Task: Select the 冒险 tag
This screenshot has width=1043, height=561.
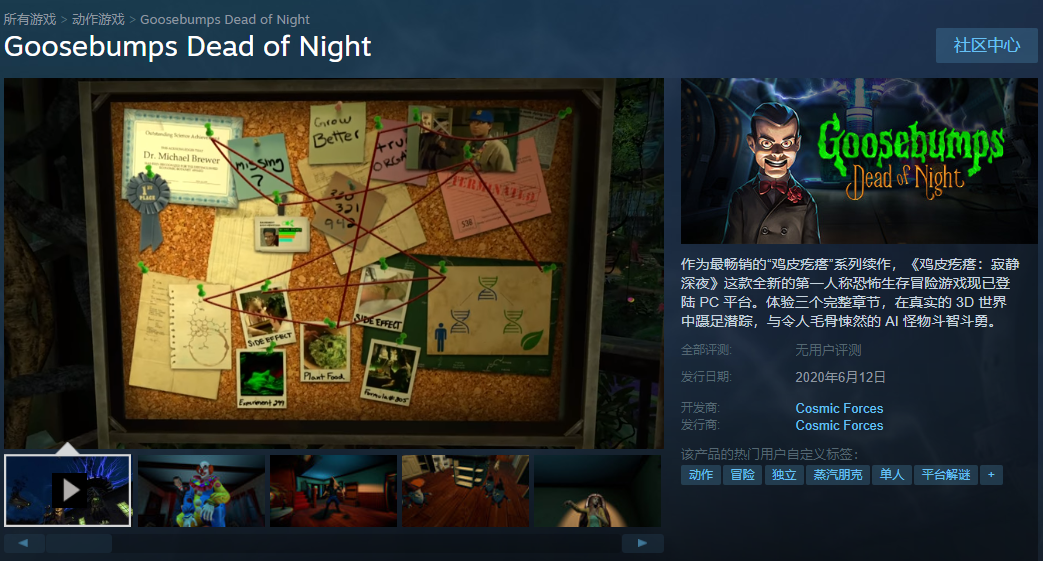Action: pos(742,475)
